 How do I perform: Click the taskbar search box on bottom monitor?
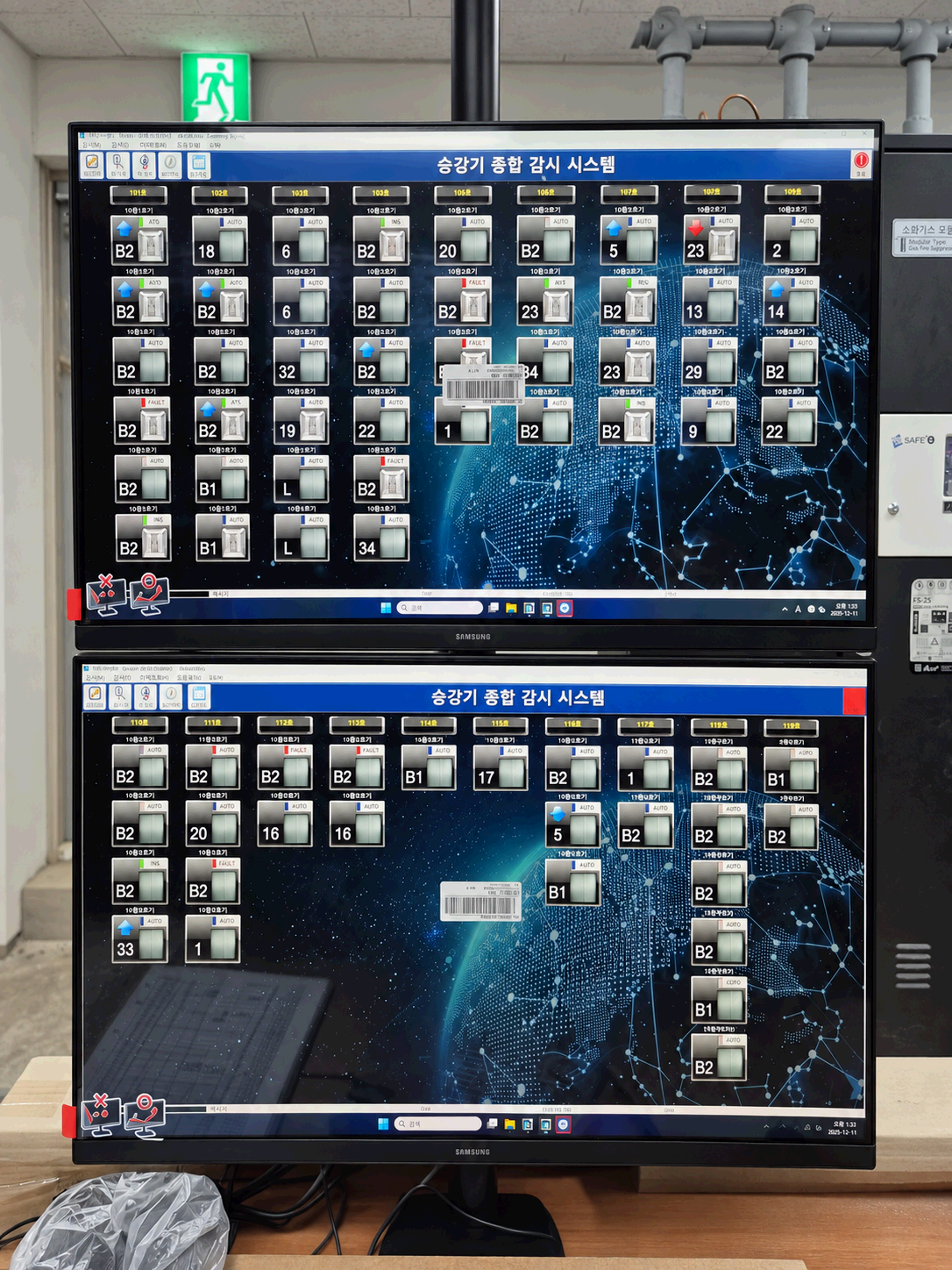point(438,1124)
